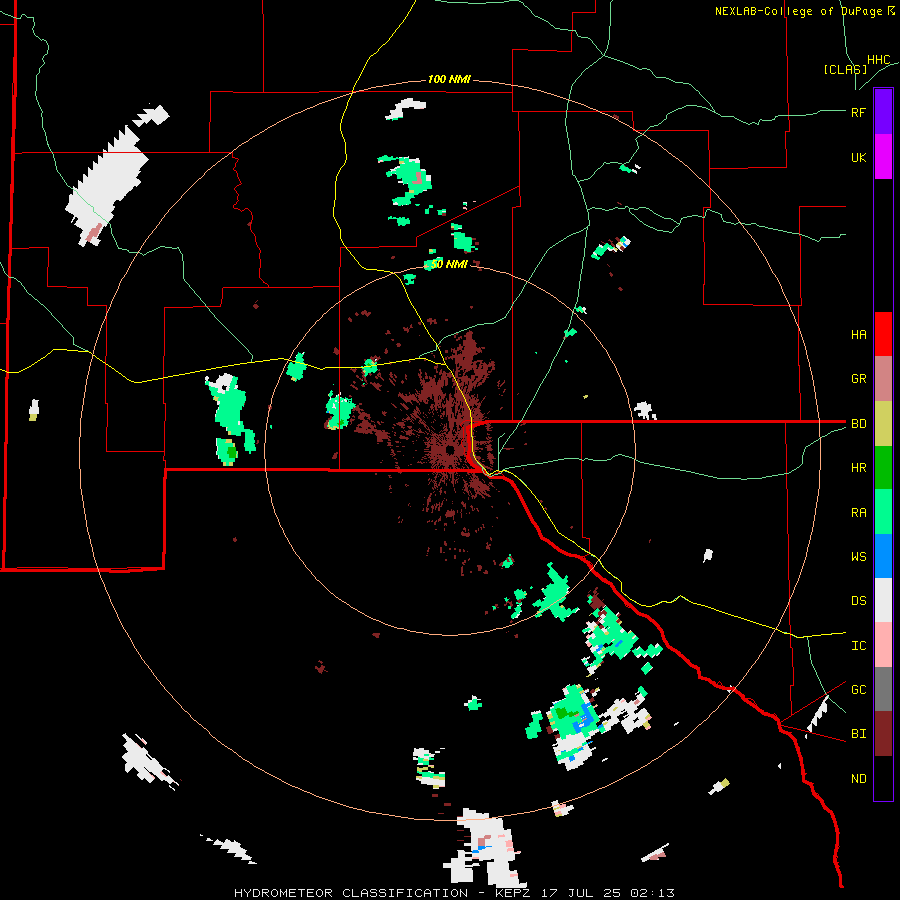Click the ND legend label
Screen dimensions: 900x900
tap(858, 779)
